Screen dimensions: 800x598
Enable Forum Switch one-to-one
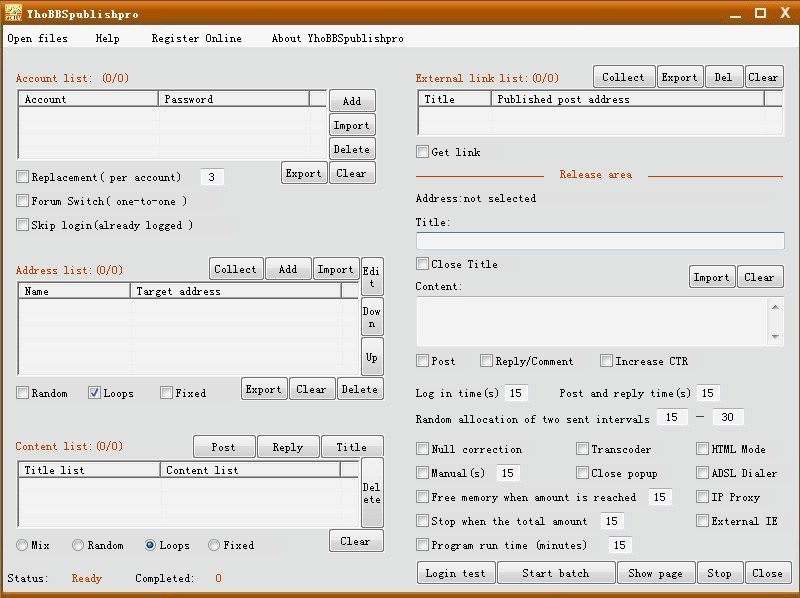(x=22, y=201)
